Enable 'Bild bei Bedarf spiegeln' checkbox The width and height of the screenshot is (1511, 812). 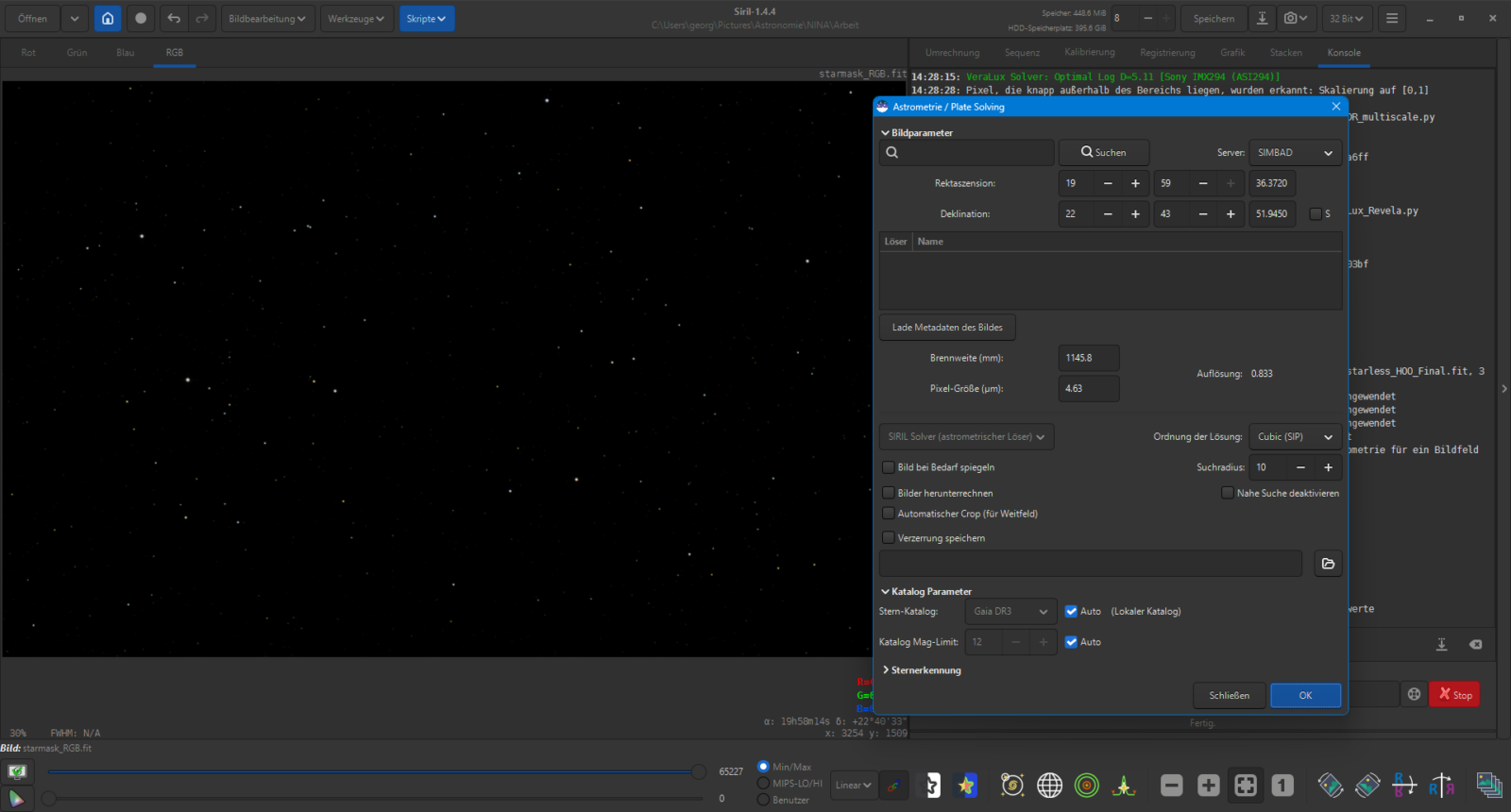889,467
